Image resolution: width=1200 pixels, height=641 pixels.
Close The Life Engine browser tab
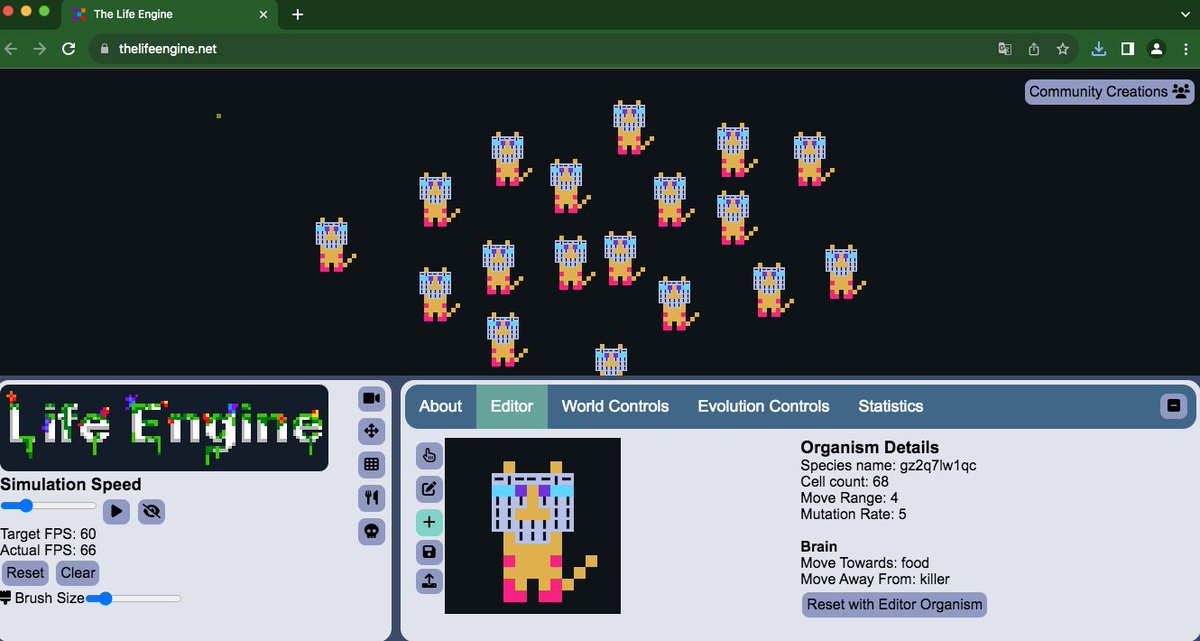click(x=263, y=14)
